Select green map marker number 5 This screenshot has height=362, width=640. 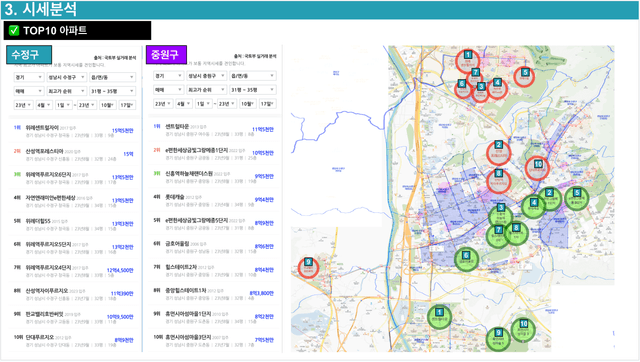point(576,199)
